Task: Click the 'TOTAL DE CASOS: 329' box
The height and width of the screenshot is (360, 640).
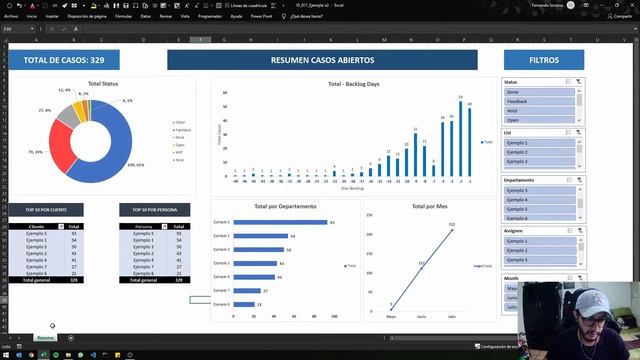Action: [64, 60]
